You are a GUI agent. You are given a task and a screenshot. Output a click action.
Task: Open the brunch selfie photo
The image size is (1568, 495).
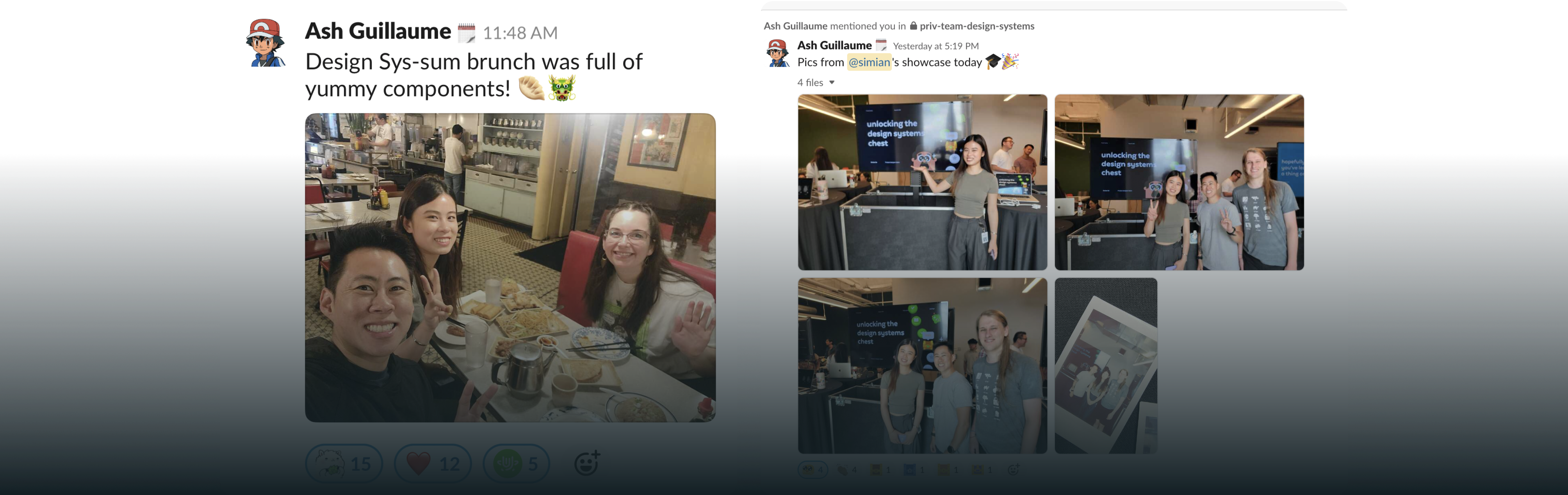pyautogui.click(x=510, y=267)
